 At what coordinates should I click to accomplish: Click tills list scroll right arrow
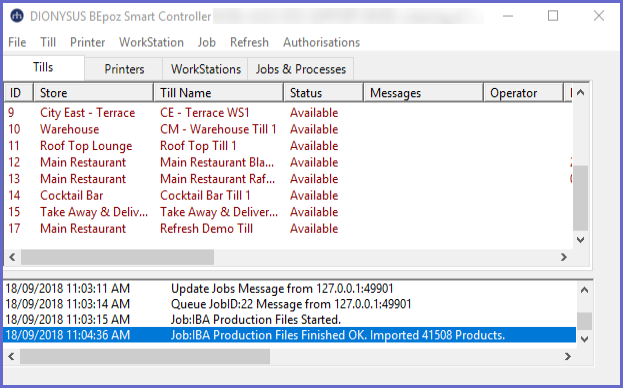click(564, 257)
